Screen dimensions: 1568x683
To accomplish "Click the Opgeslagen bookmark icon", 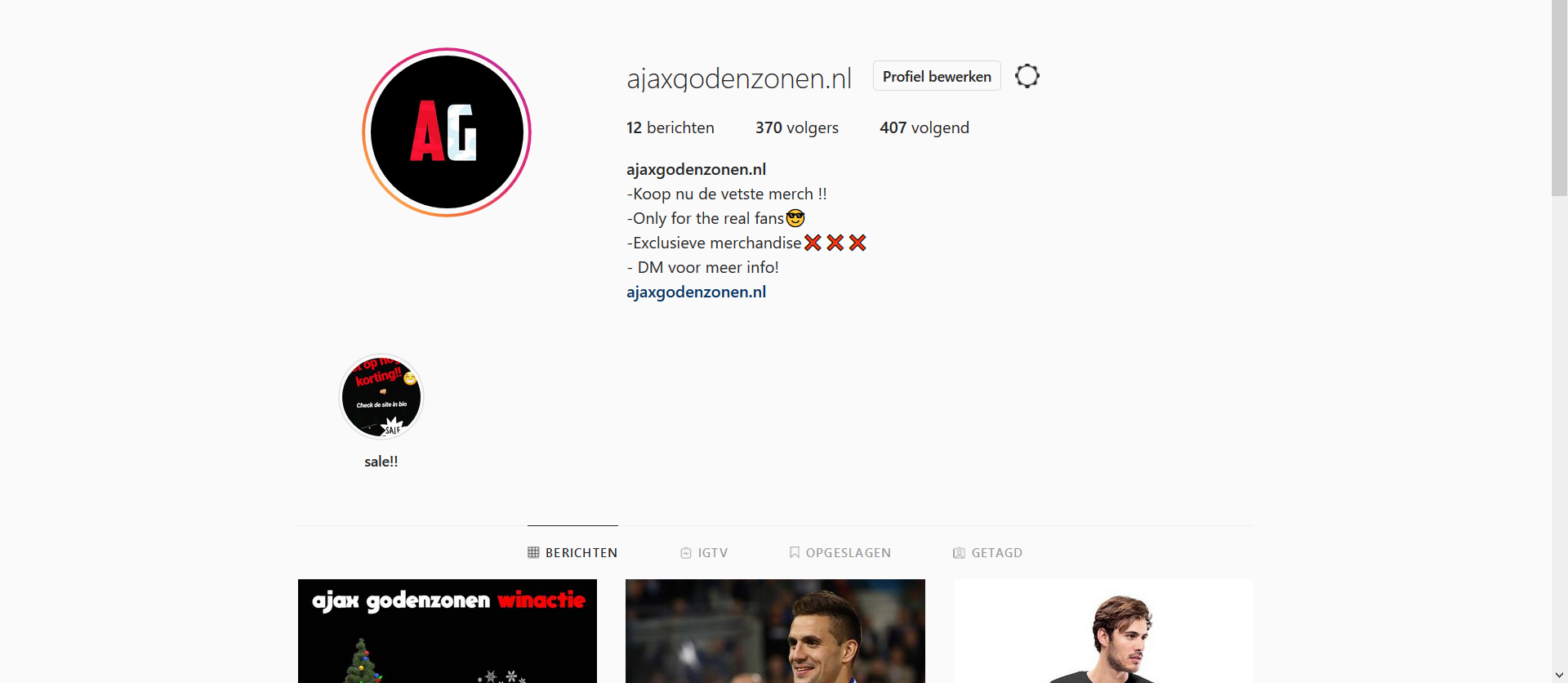I will [794, 552].
